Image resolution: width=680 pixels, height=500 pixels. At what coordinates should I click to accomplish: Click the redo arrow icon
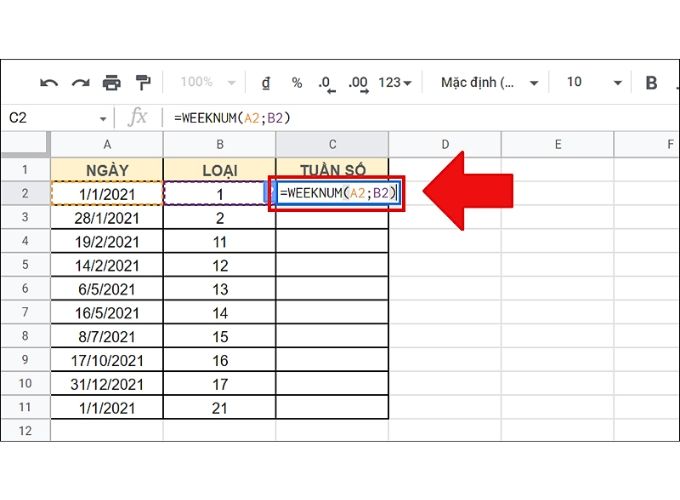coord(81,82)
